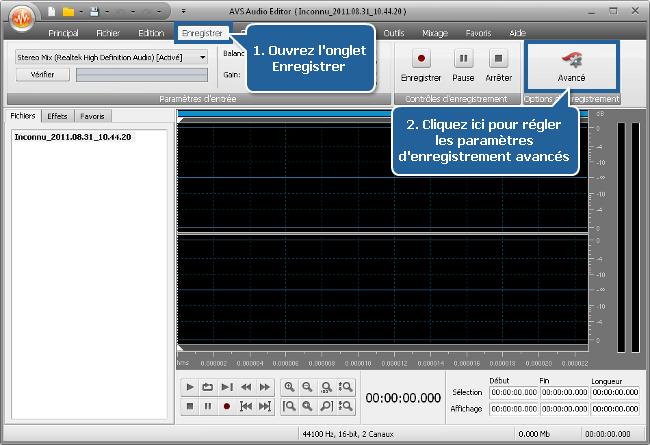This screenshot has width=650, height=445.
Task: Click the AVS round application logo button
Action: click(19, 20)
